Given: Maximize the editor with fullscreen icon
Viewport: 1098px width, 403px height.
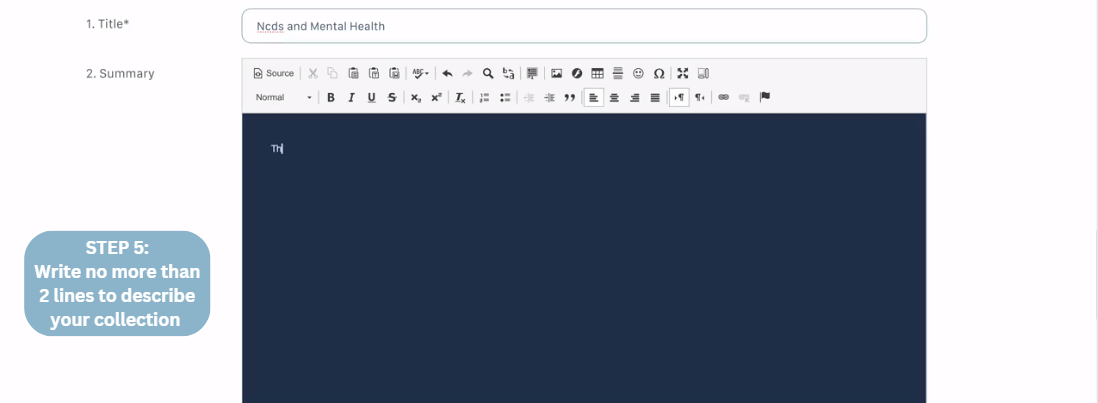Looking at the screenshot, I should [x=683, y=73].
